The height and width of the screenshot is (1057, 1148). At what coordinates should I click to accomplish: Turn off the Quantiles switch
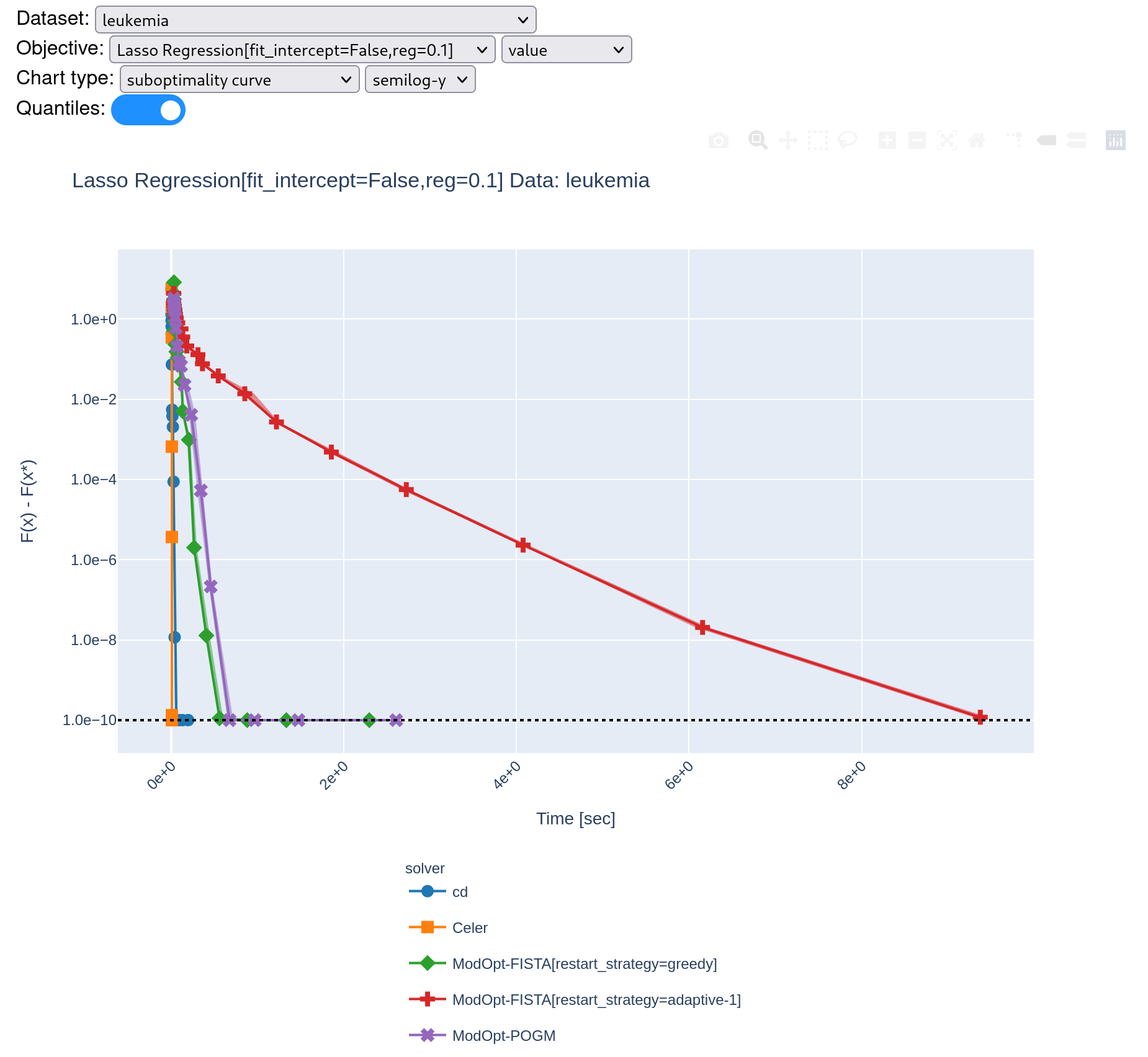(x=148, y=110)
